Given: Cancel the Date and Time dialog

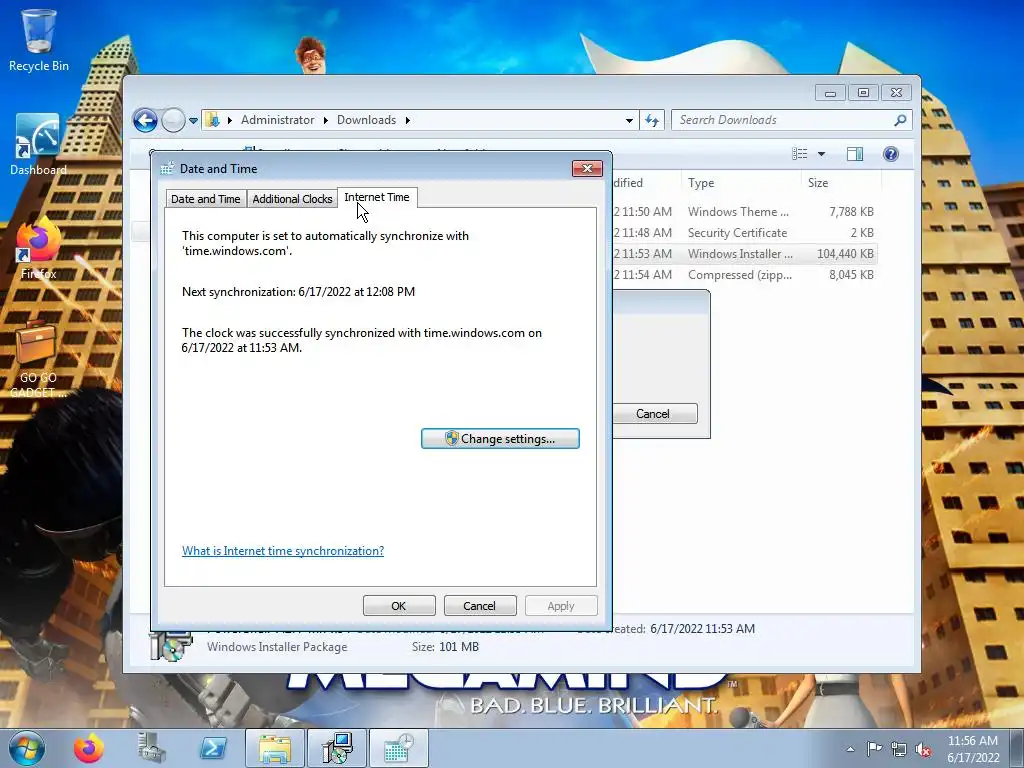Looking at the screenshot, I should (480, 605).
